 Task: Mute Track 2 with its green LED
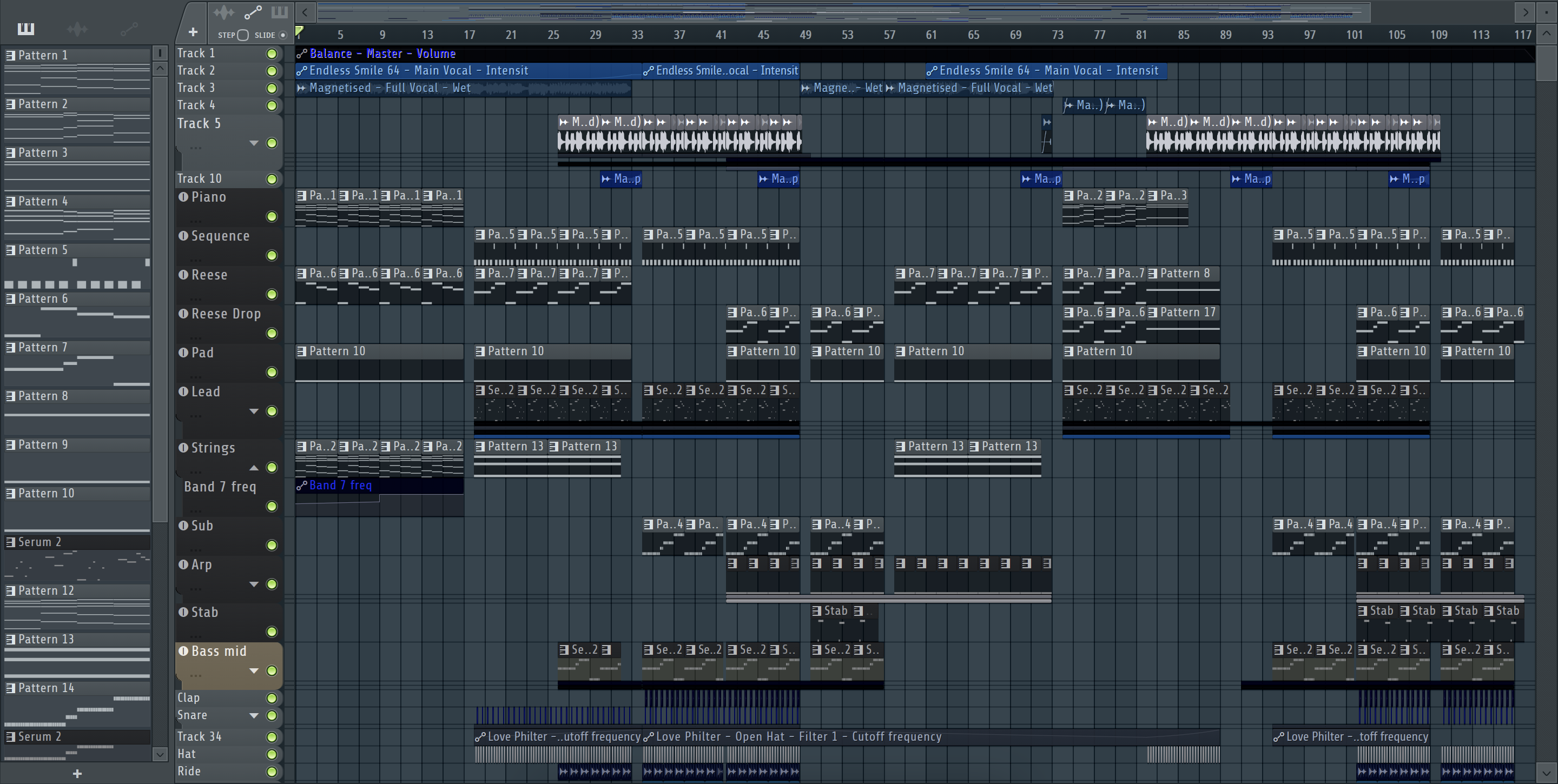click(272, 71)
